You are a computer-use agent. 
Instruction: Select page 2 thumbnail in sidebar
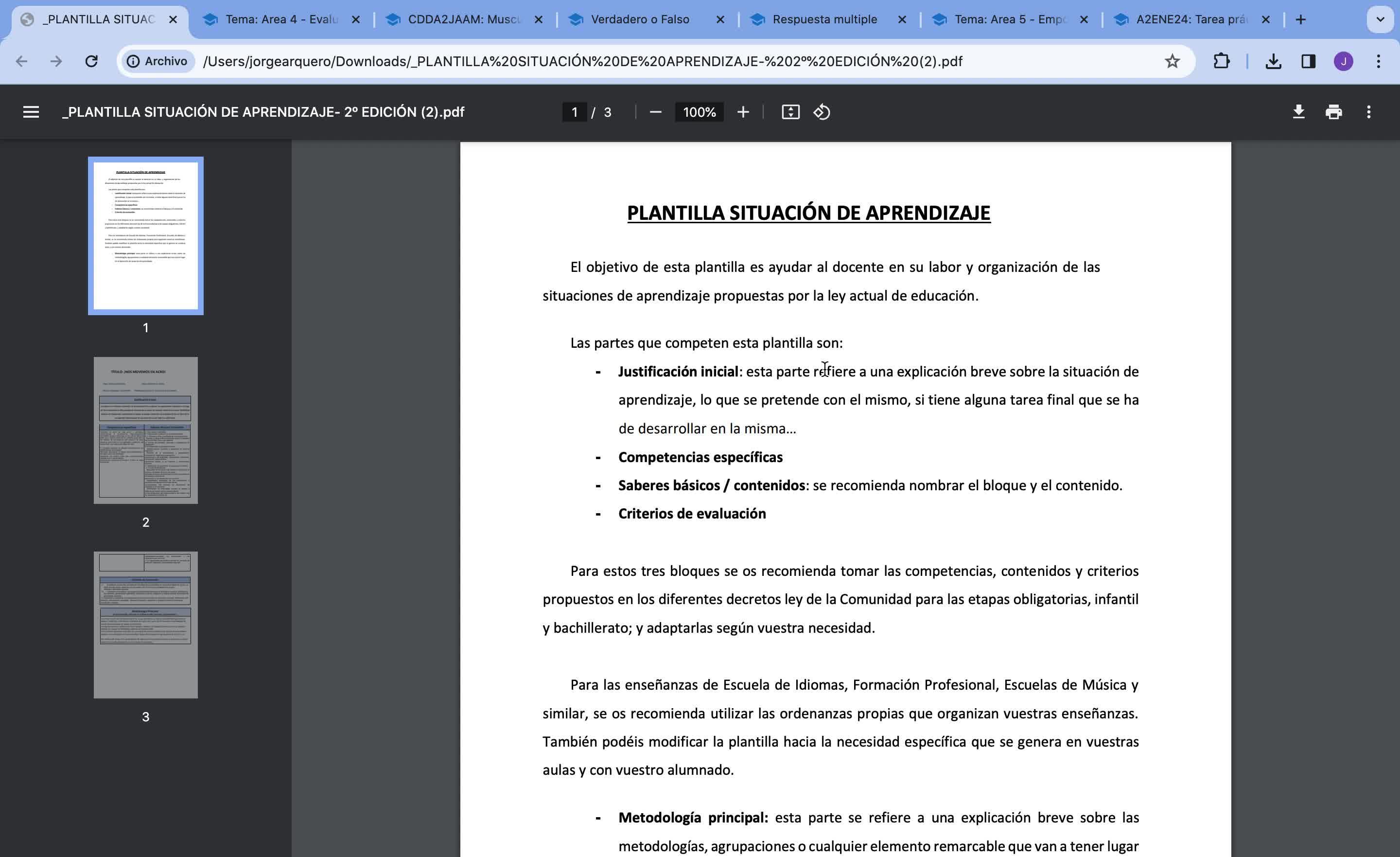pos(145,430)
